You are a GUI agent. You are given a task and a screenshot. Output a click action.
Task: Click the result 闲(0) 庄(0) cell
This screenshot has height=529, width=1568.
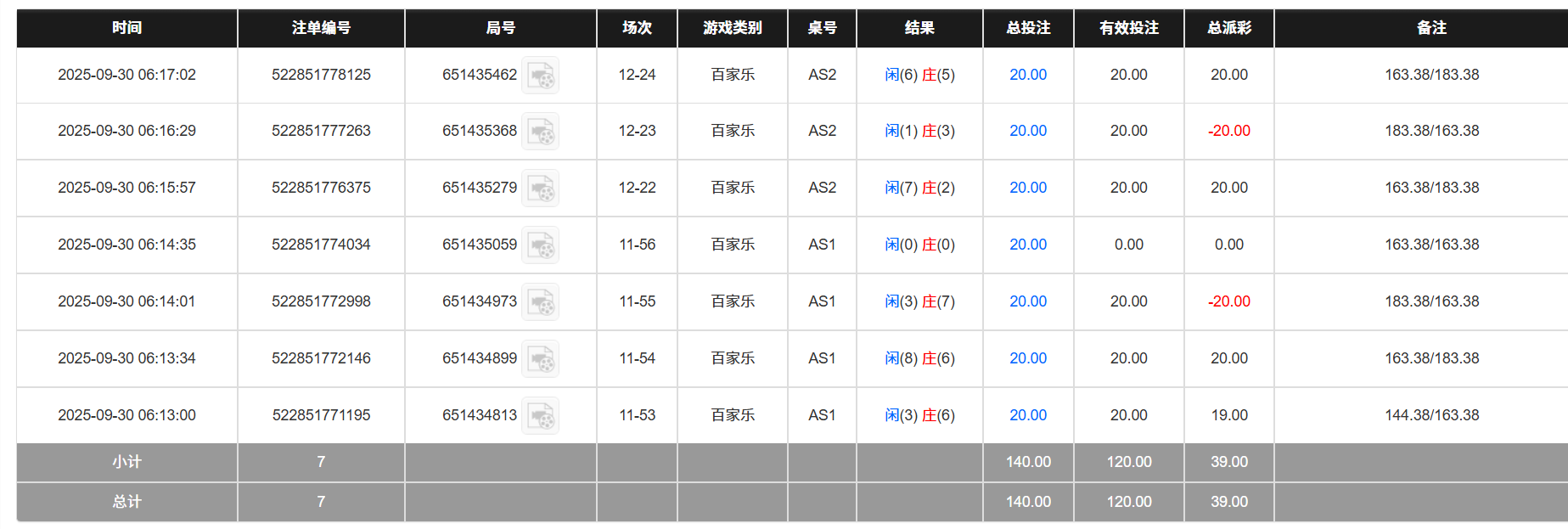point(919,245)
